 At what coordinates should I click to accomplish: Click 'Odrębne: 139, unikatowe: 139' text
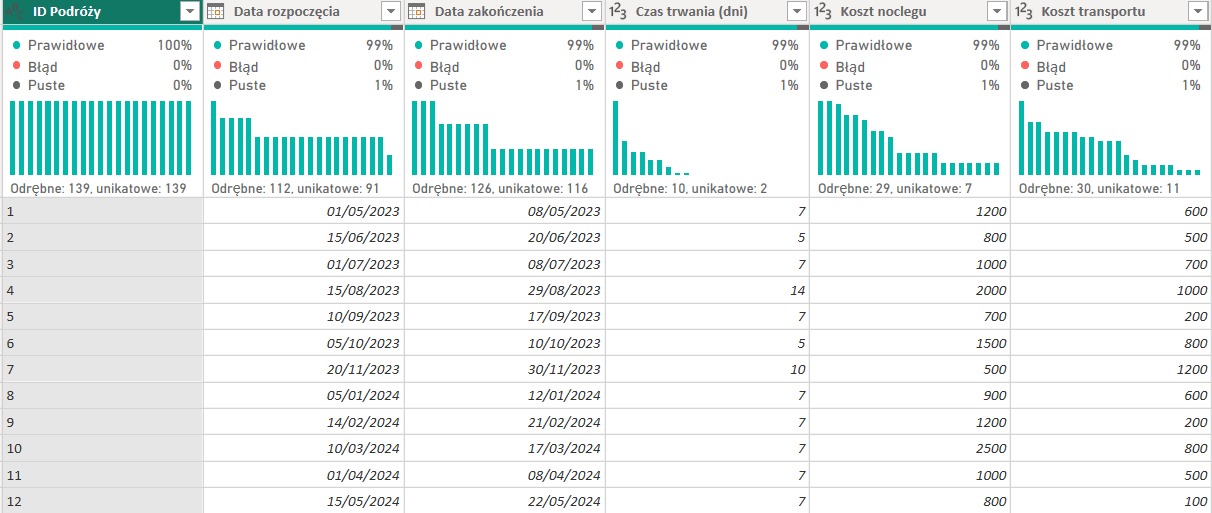click(98, 188)
